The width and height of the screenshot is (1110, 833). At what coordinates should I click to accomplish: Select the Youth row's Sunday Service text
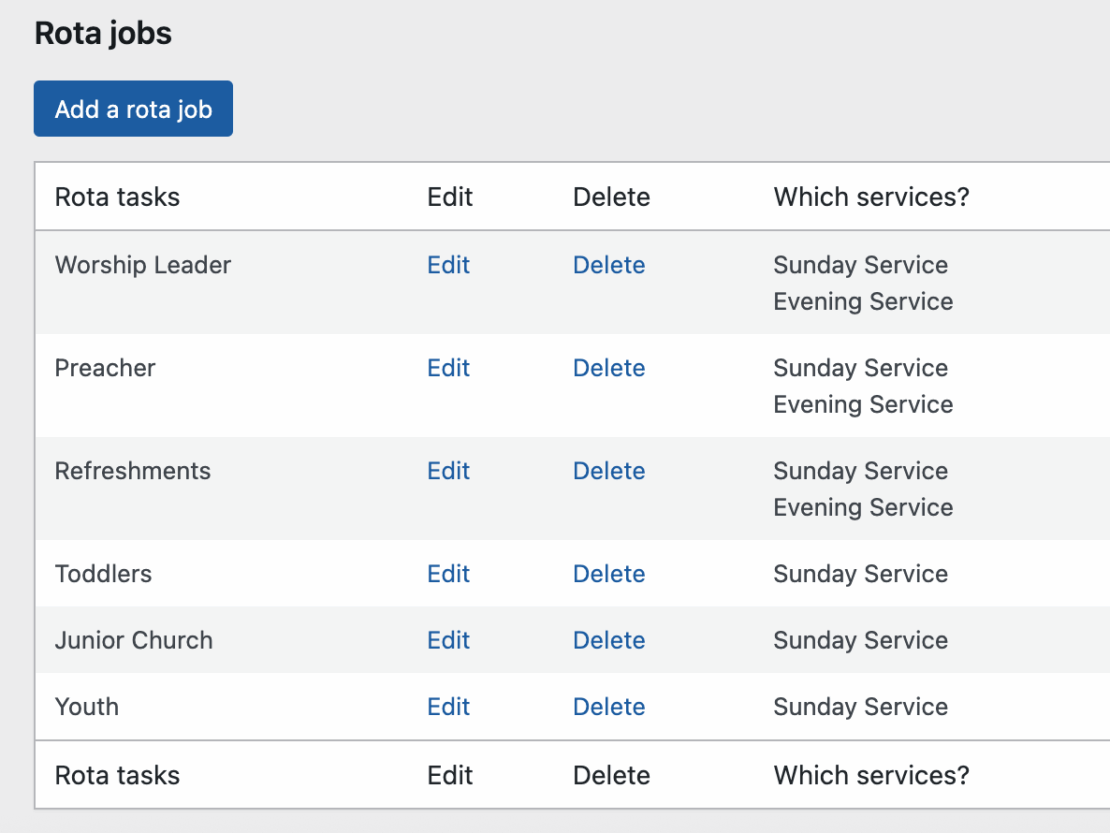(x=860, y=707)
